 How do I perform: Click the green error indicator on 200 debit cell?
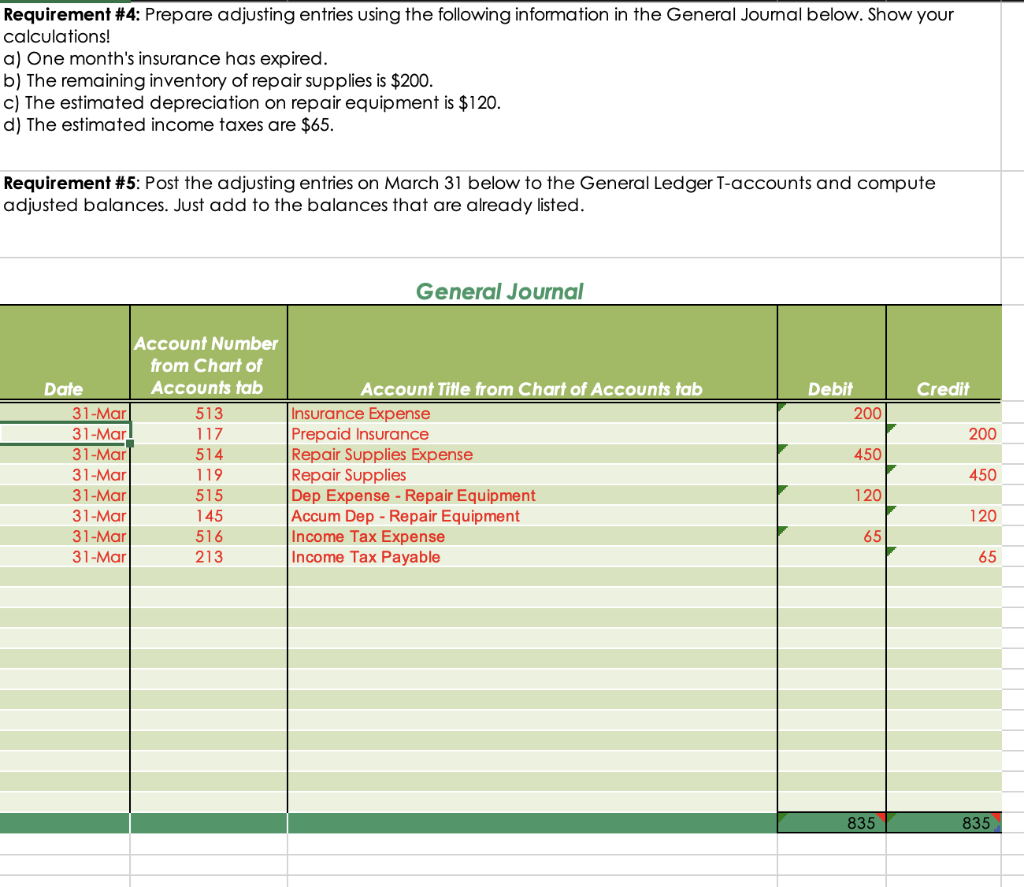tap(780, 408)
